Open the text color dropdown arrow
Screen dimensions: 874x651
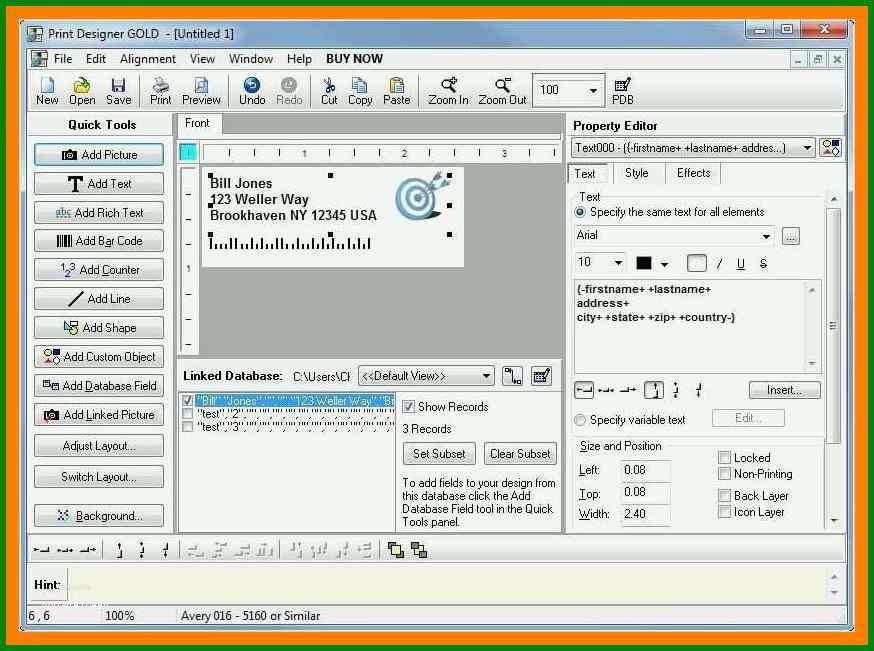pyautogui.click(x=664, y=264)
